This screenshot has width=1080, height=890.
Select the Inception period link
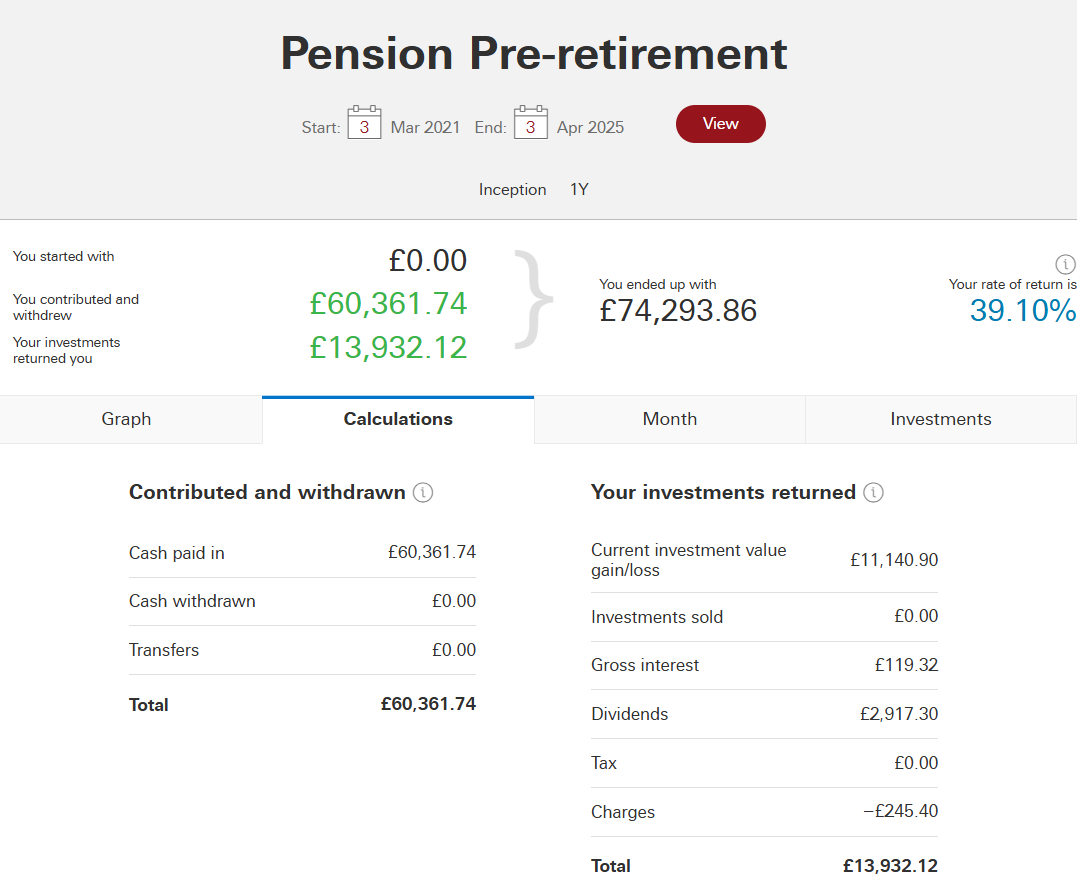tap(512, 189)
